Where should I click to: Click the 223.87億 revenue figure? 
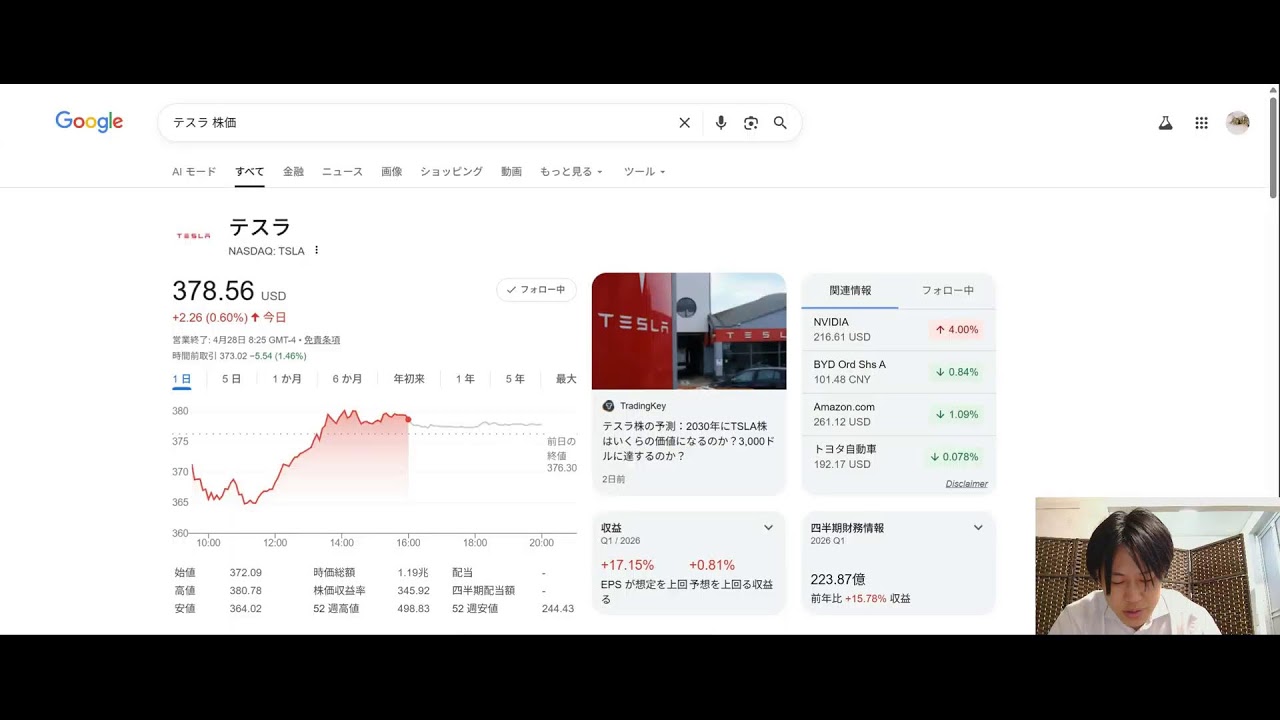(838, 579)
